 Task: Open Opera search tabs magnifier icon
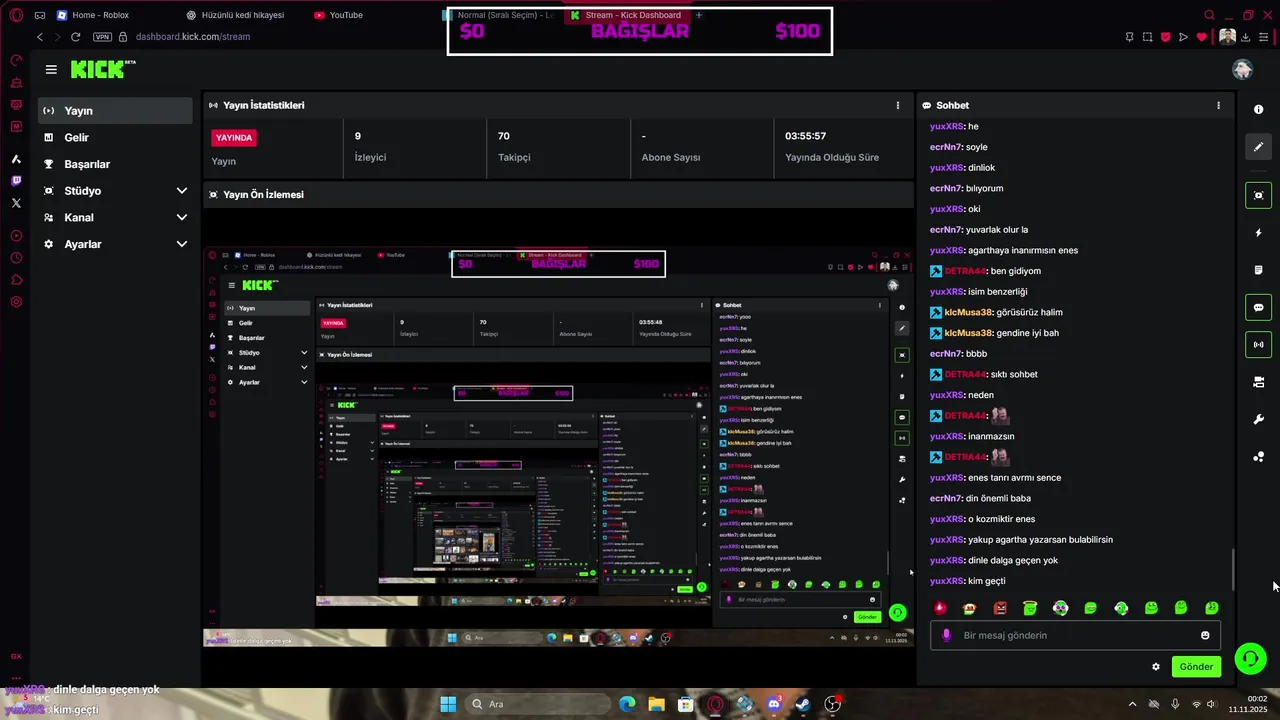(x=1209, y=15)
